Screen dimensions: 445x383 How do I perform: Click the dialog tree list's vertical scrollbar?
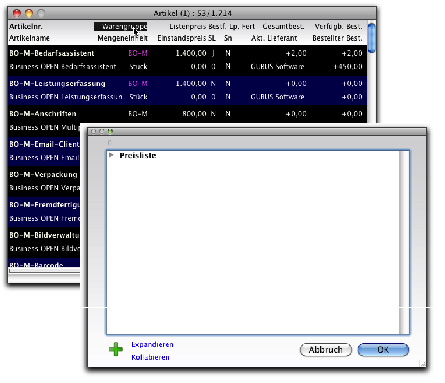(x=404, y=242)
